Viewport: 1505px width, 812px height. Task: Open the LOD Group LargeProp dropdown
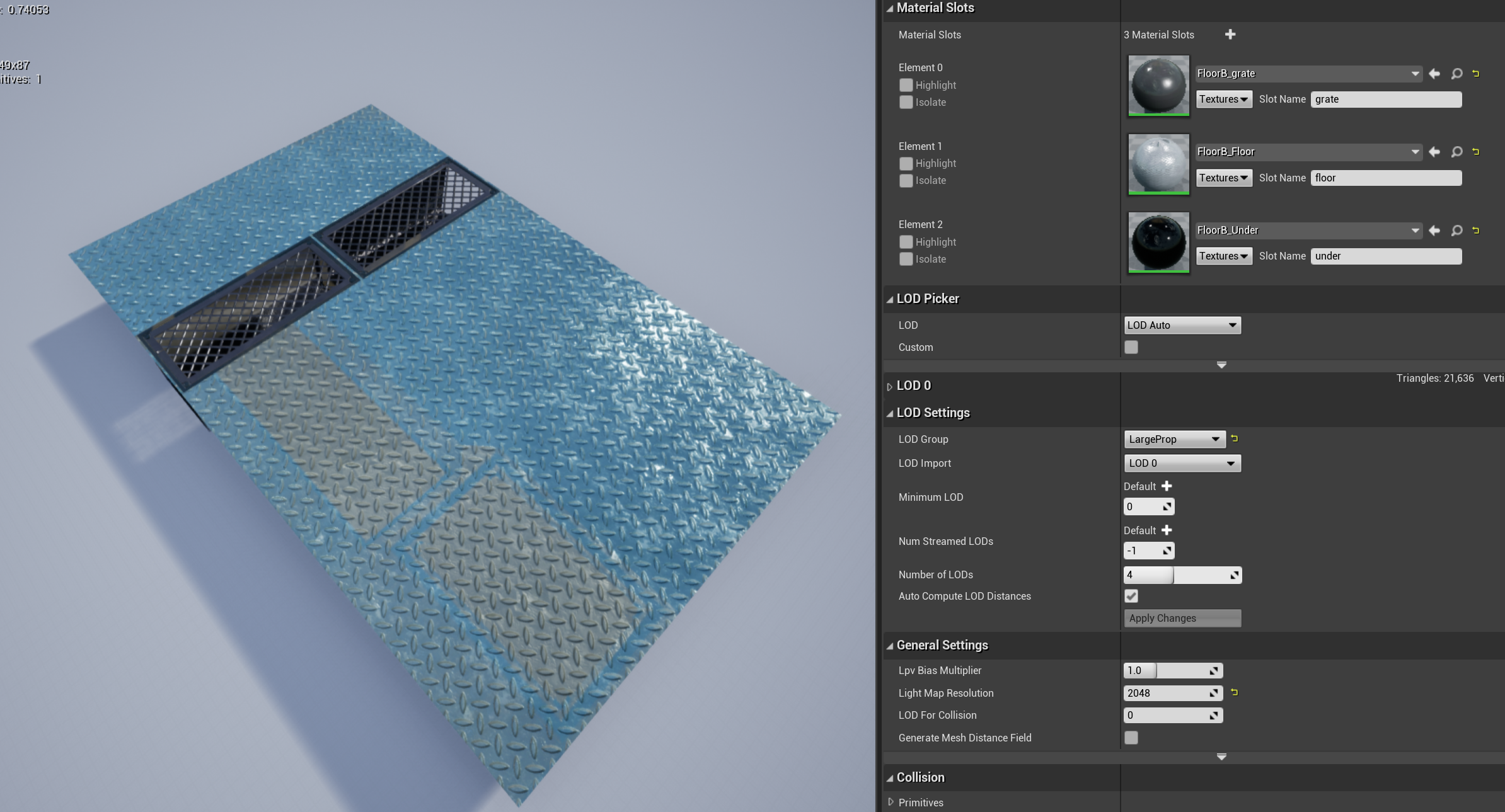coord(1174,439)
